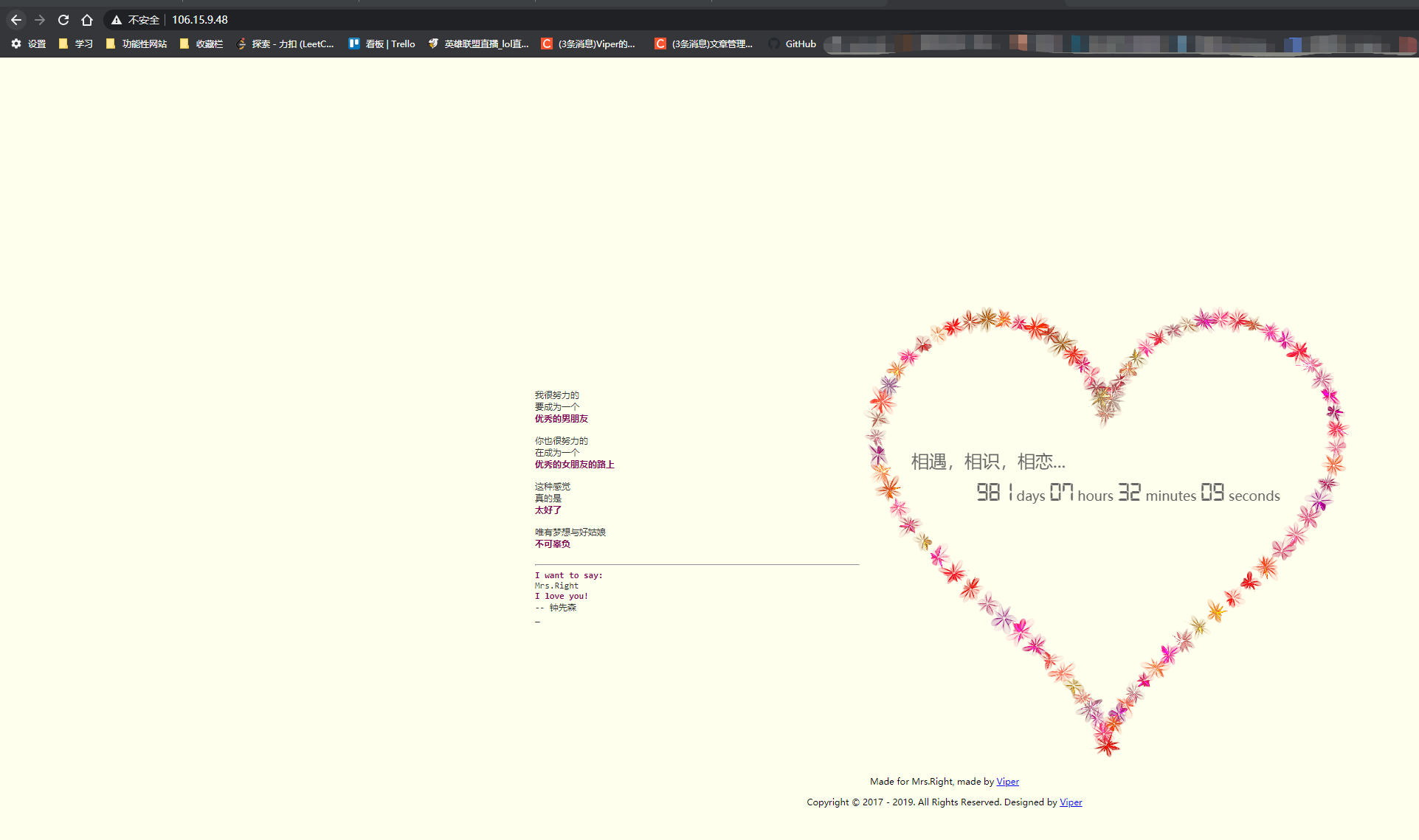The height and width of the screenshot is (840, 1419).
Task: Expand the 收藏栏 bookmark folder
Action: pos(201,44)
